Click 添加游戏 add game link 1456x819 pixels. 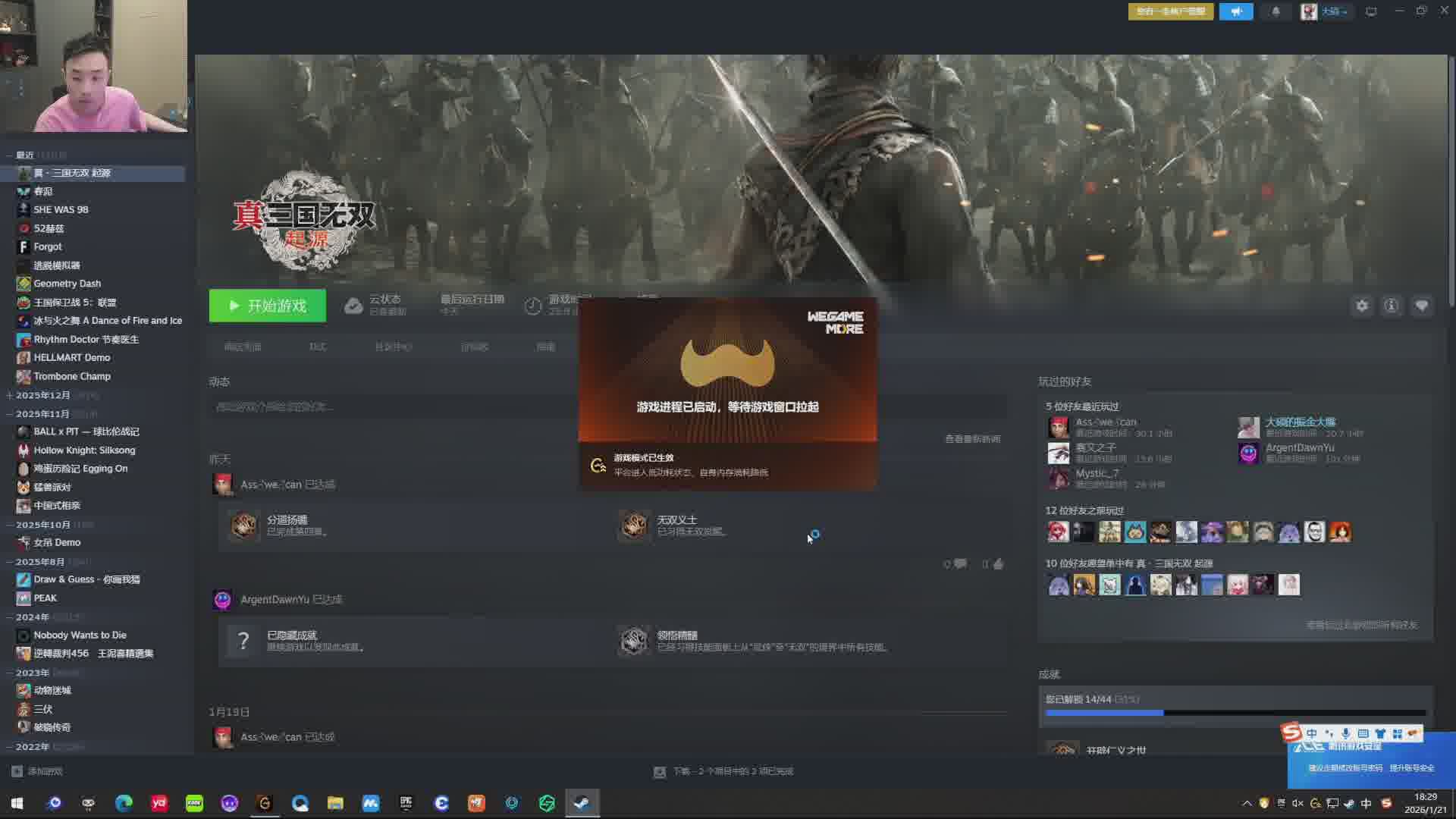[44, 771]
